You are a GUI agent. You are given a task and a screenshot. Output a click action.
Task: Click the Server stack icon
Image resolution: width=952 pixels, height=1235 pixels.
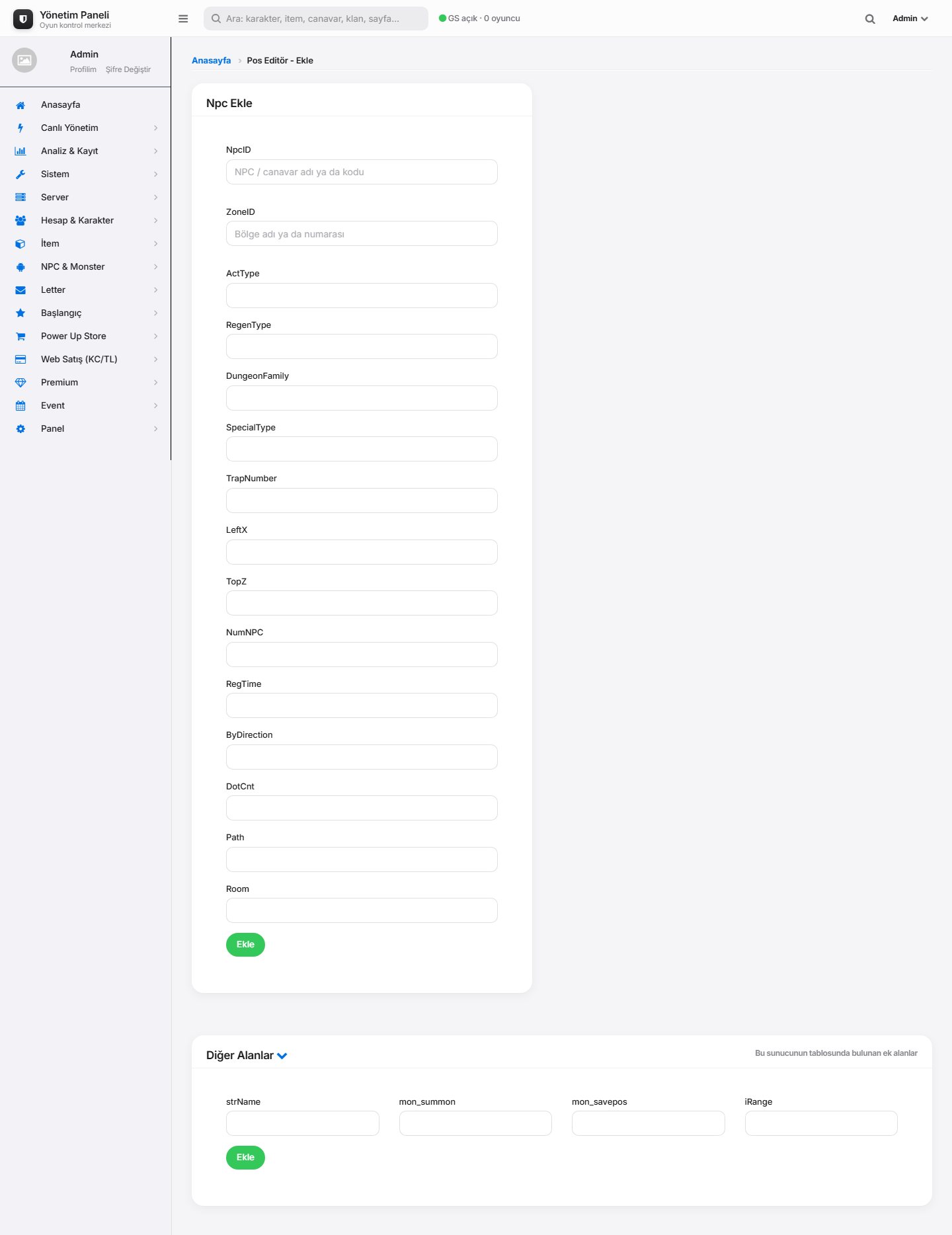[x=20, y=198]
